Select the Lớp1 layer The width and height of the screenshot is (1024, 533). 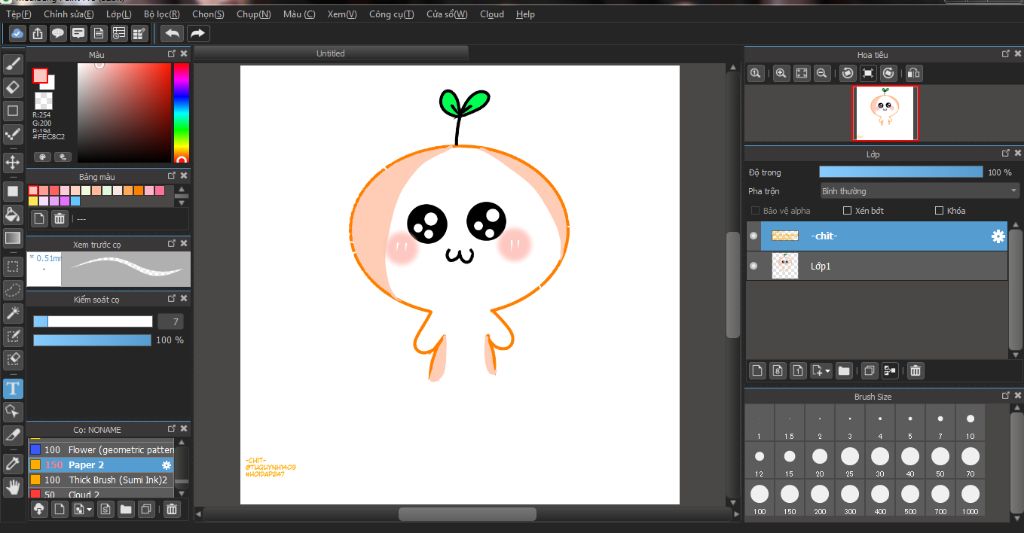click(877, 266)
